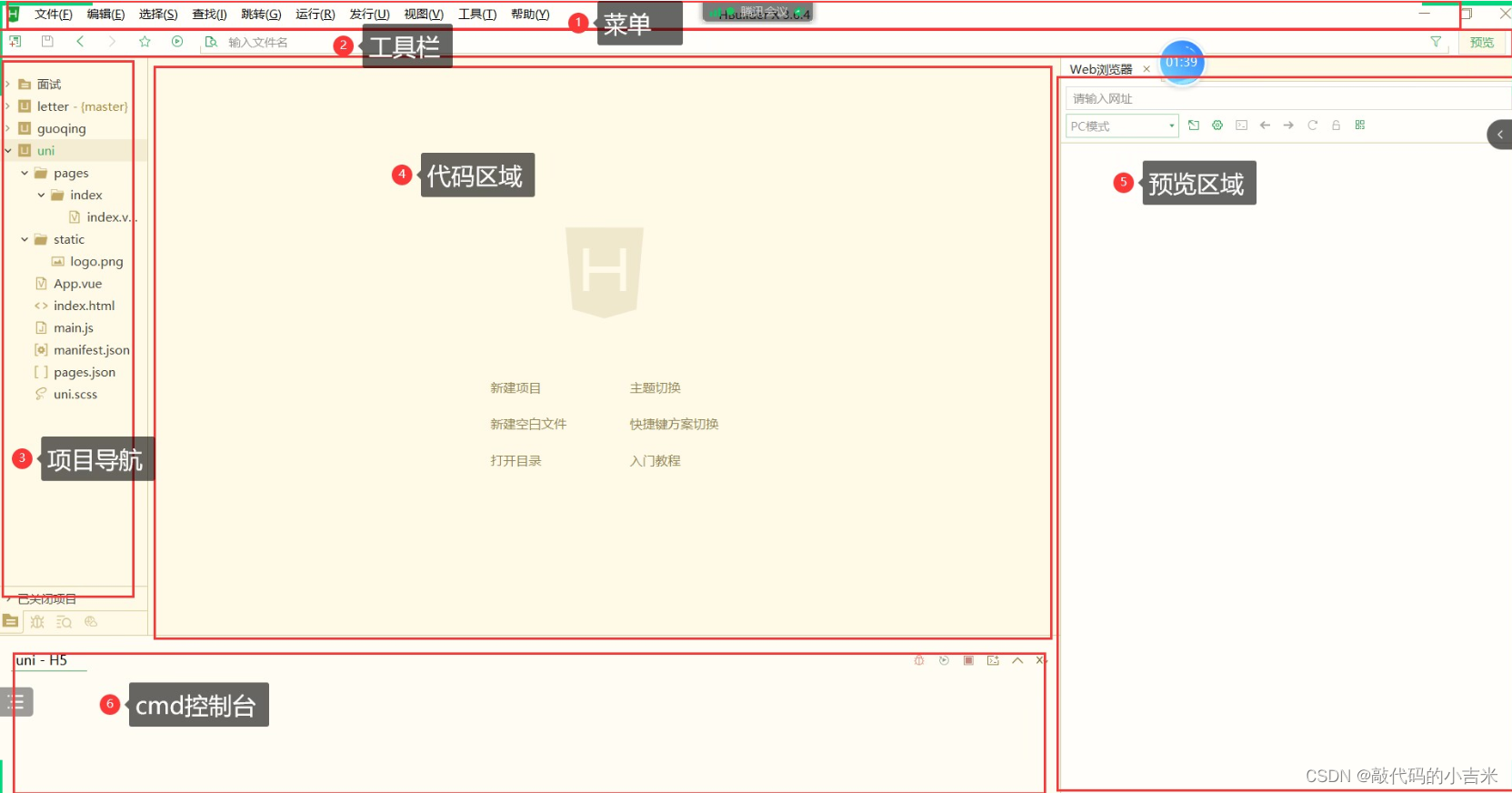Click the open-in-external-browser icon in Web浏览器
The image size is (1512, 793).
pos(1194,125)
